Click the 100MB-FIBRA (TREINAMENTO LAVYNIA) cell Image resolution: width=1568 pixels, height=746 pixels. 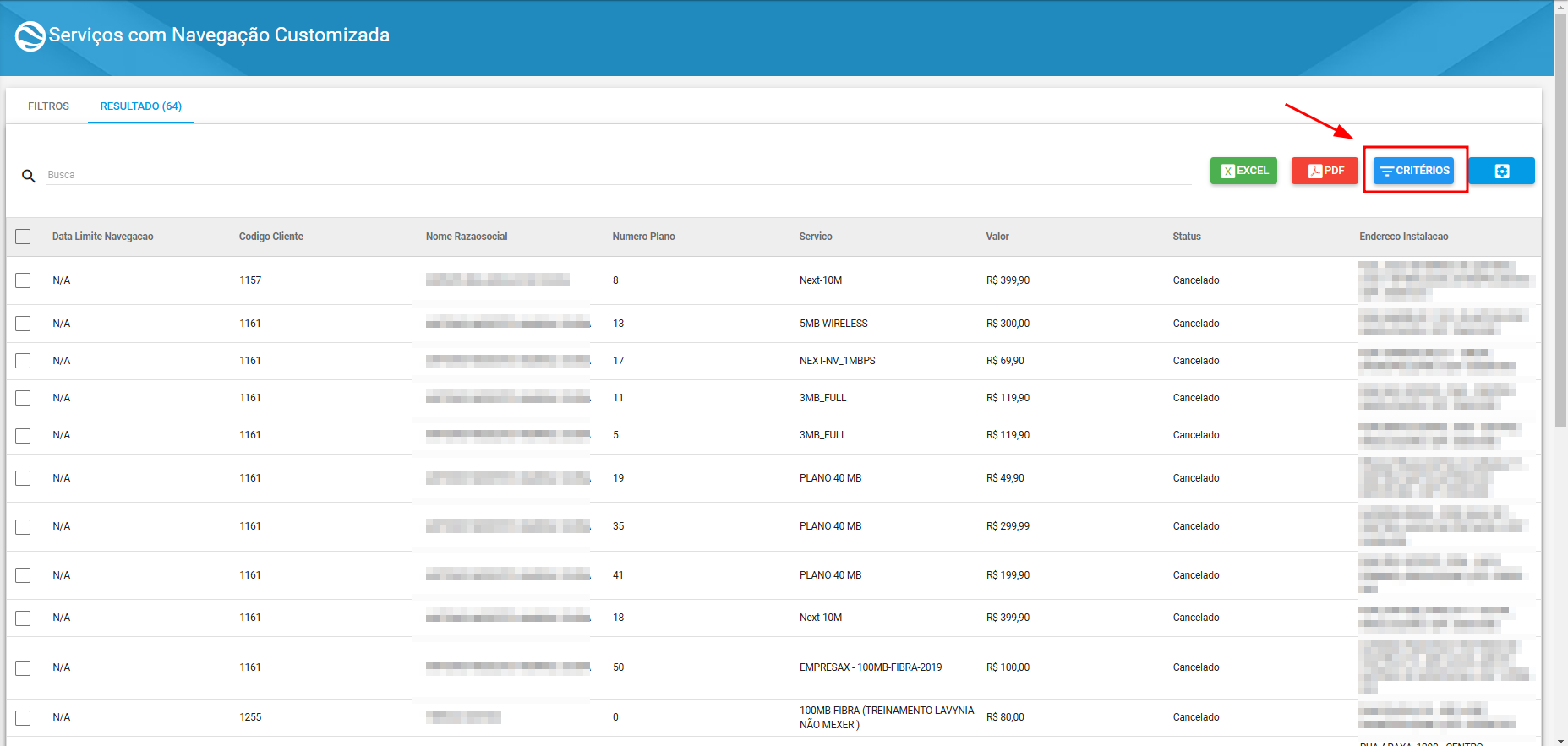pos(887,717)
